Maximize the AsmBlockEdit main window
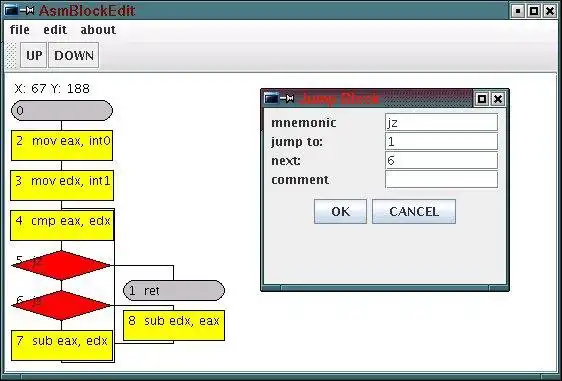Viewport: 562px width, 381px height. (x=534, y=11)
